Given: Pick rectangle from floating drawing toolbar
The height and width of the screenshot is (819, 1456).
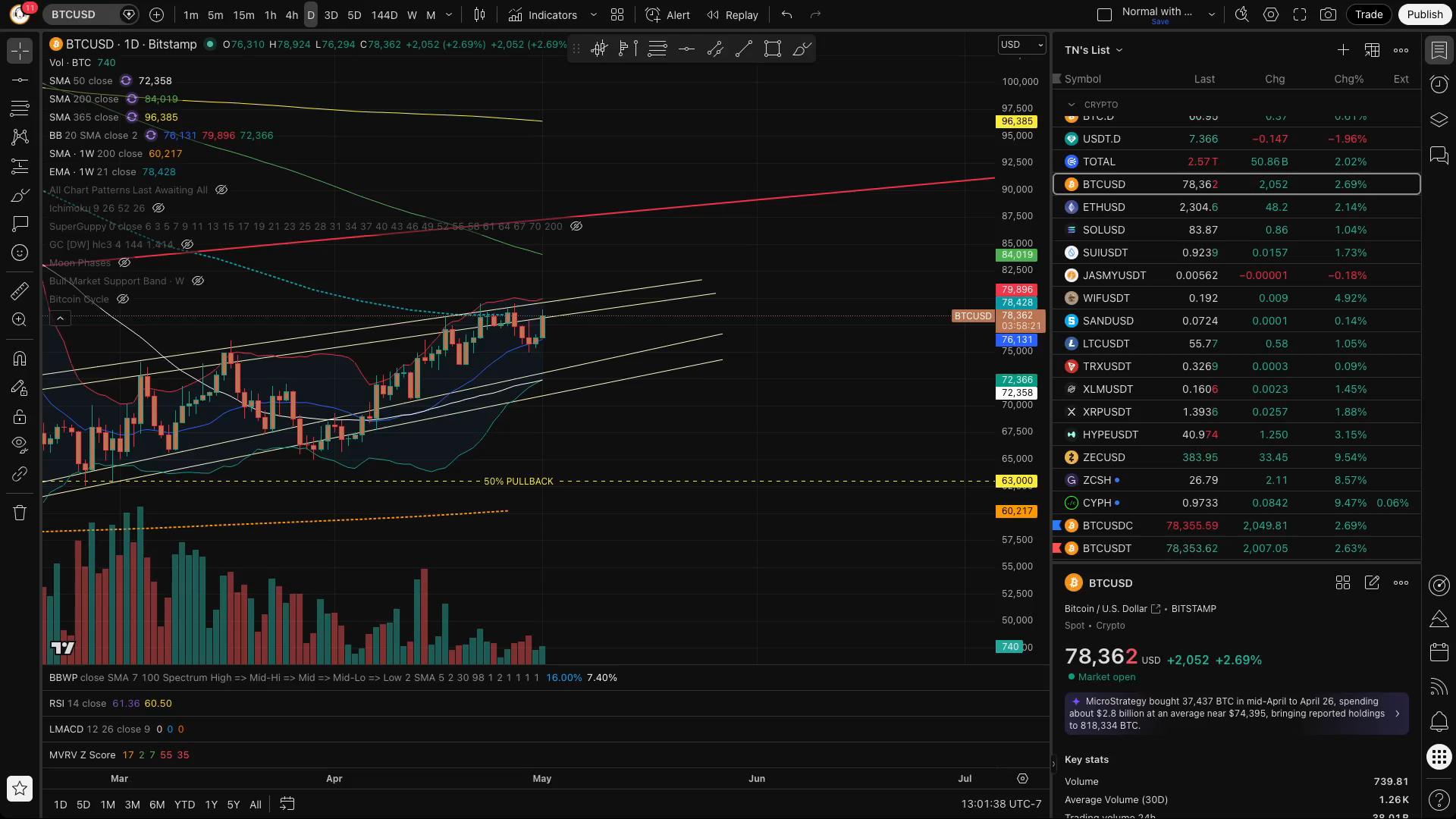Looking at the screenshot, I should 773,49.
